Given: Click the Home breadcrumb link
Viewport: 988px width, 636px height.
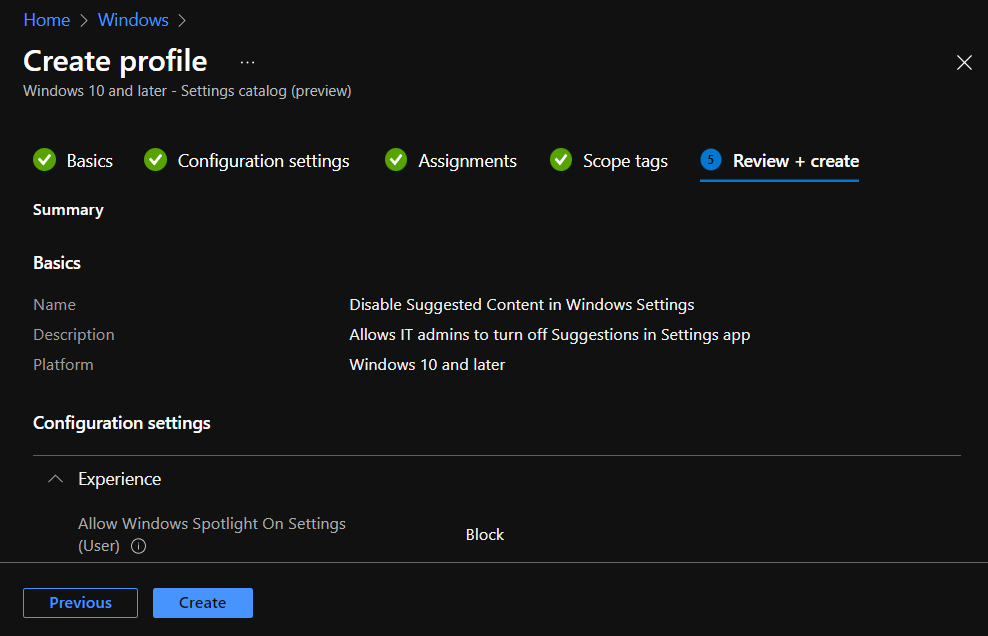Looking at the screenshot, I should coord(47,20).
